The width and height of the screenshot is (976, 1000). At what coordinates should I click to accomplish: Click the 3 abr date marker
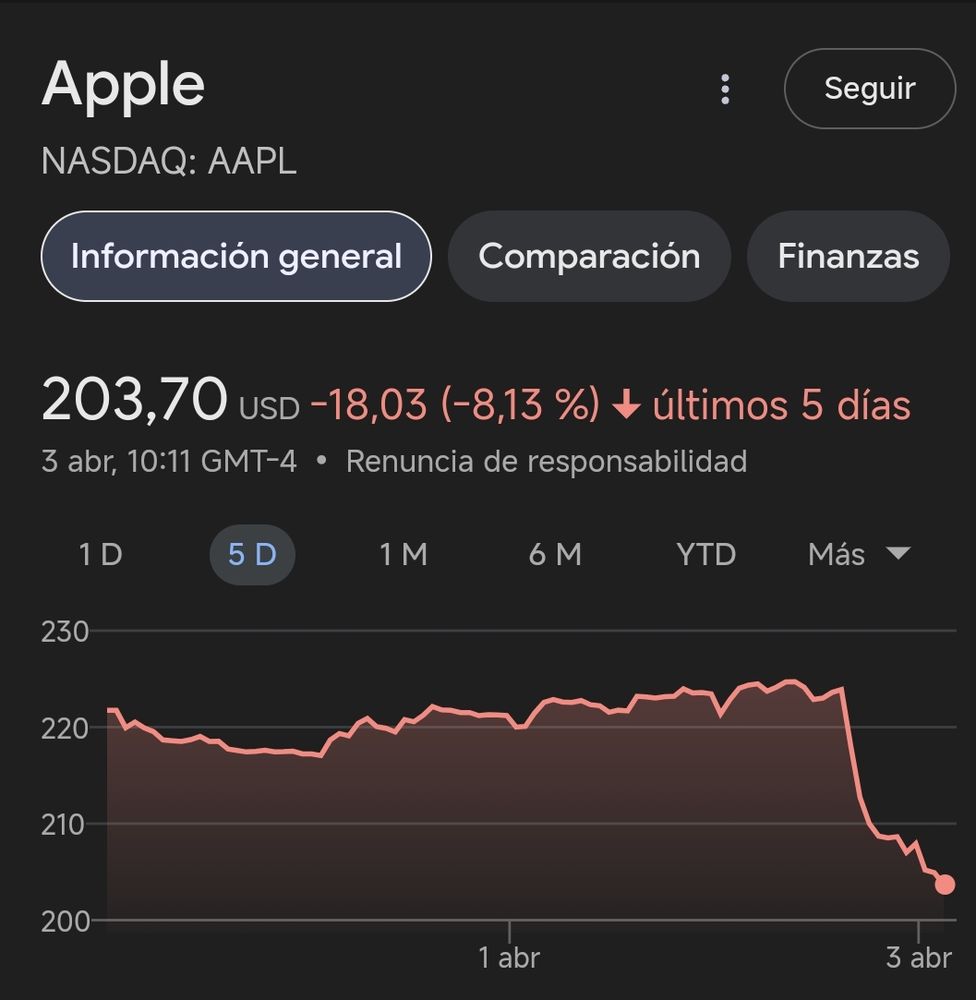click(918, 957)
